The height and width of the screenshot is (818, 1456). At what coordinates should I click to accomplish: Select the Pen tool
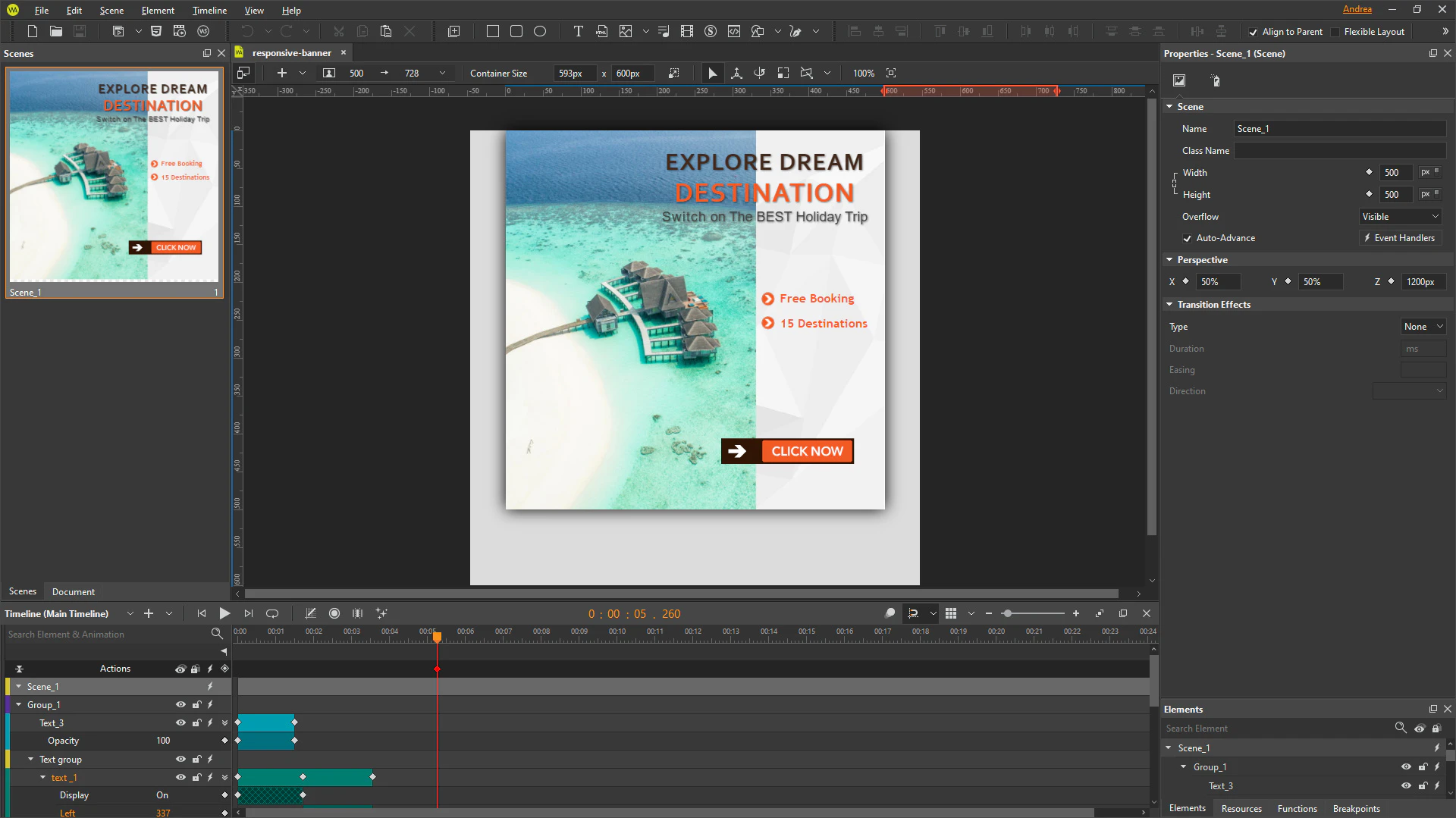795,31
